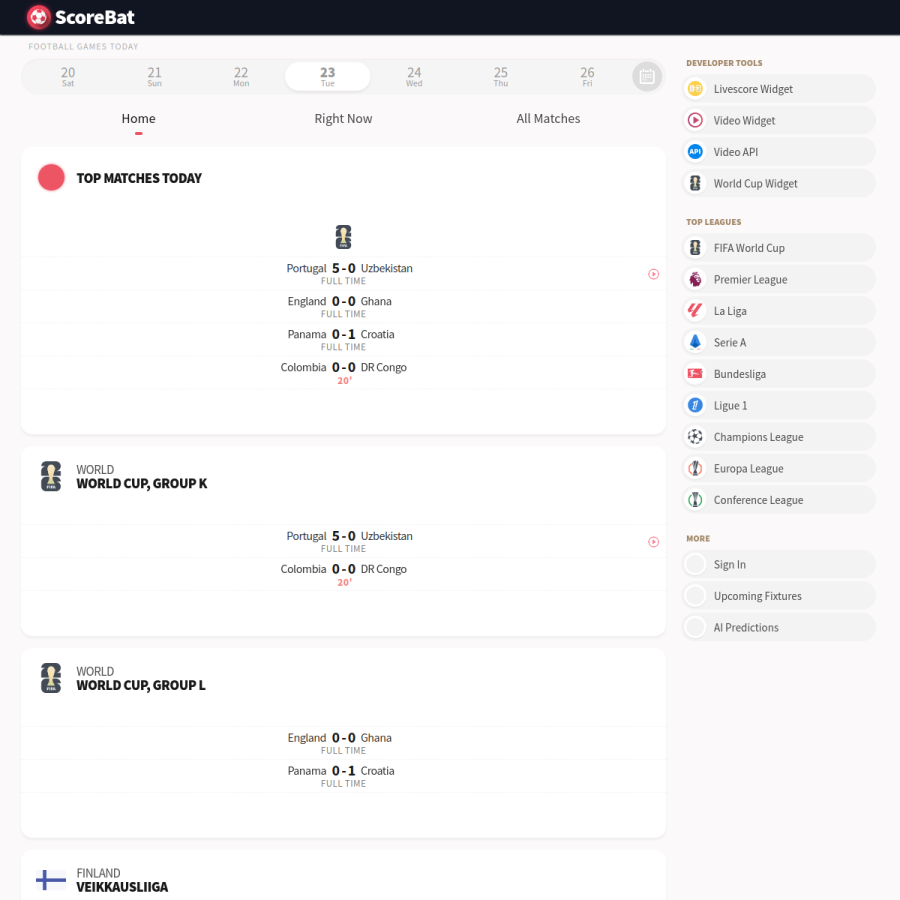Click the Group L World Cup trophy icon
The width and height of the screenshot is (900, 900).
51,678
